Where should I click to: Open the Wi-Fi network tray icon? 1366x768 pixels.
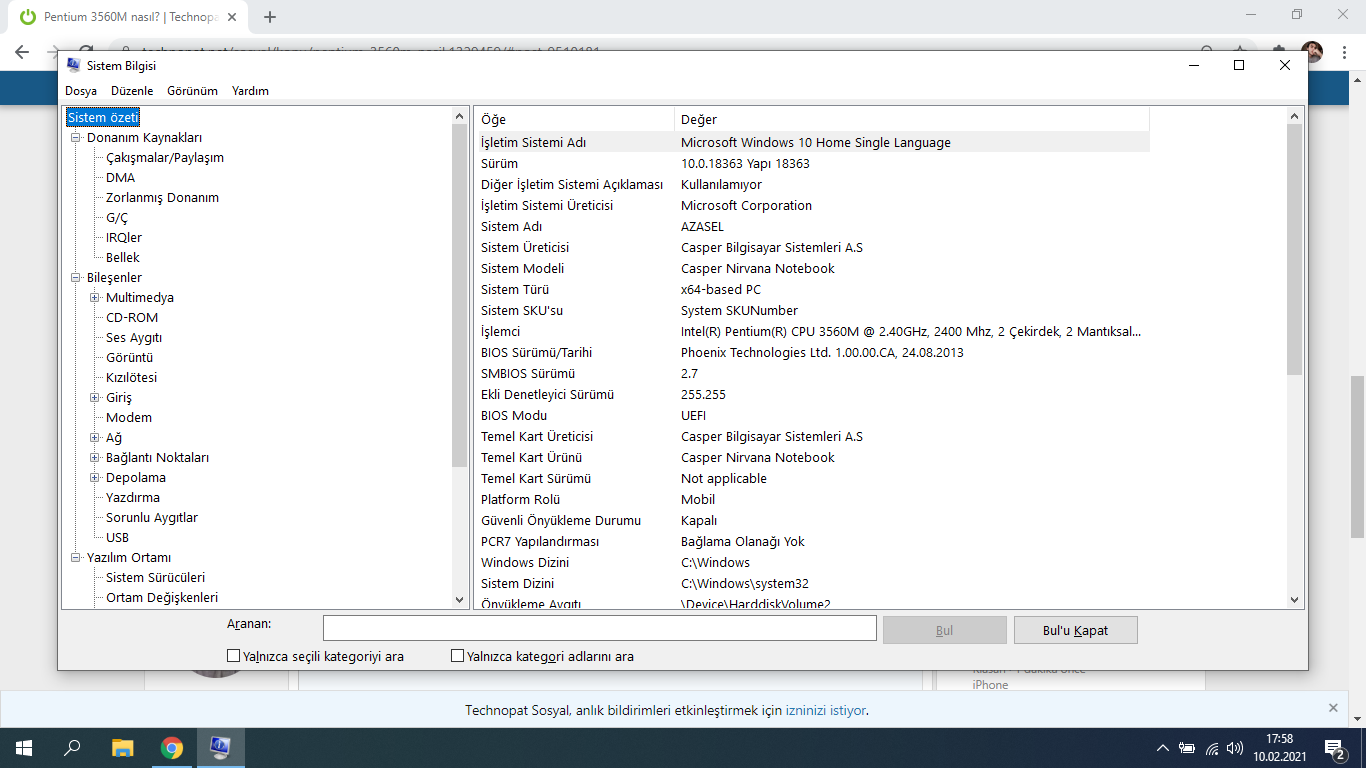pos(1212,748)
